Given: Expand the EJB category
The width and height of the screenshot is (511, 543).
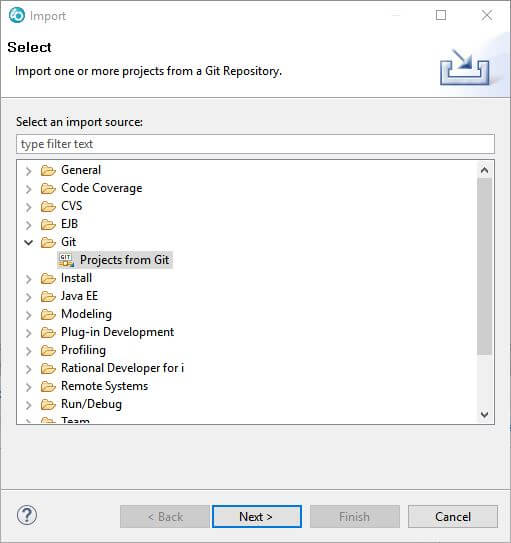Looking at the screenshot, I should tap(29, 225).
